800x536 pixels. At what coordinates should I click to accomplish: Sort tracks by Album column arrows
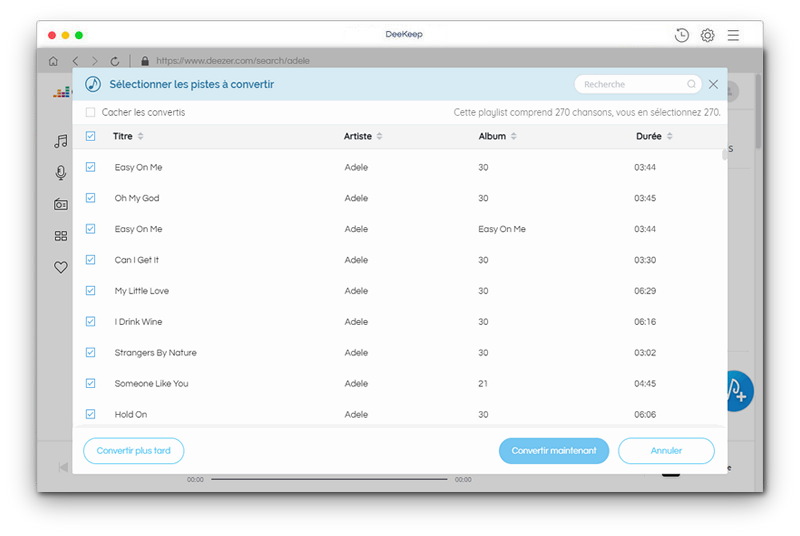(x=513, y=136)
